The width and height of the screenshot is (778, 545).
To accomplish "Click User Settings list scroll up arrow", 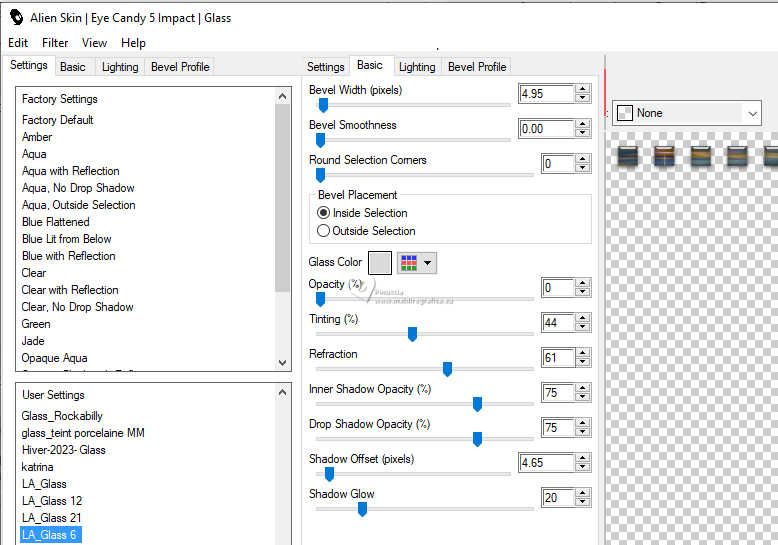I will point(282,393).
